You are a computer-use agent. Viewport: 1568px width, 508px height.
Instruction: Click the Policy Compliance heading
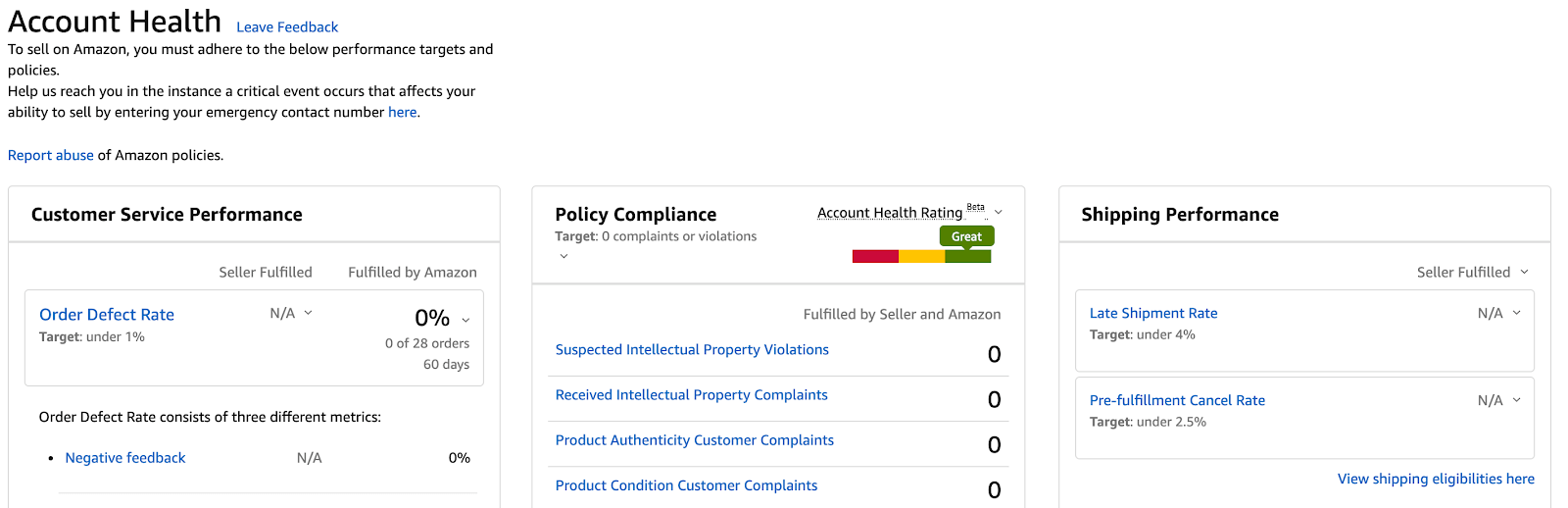[x=635, y=215]
